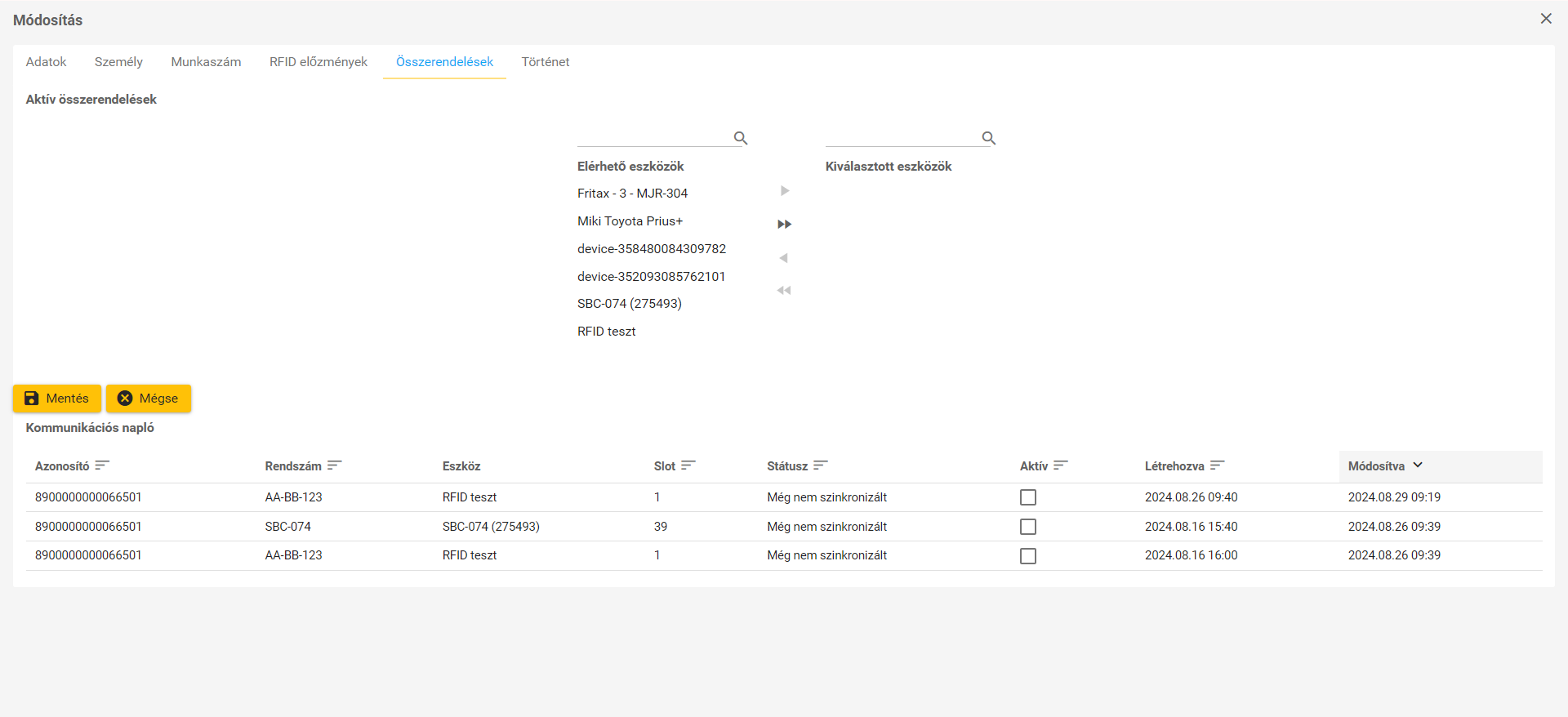Viewport: 1568px width, 717px height.
Task: Open the filter icon beside Rendszám column
Action: [x=334, y=465]
